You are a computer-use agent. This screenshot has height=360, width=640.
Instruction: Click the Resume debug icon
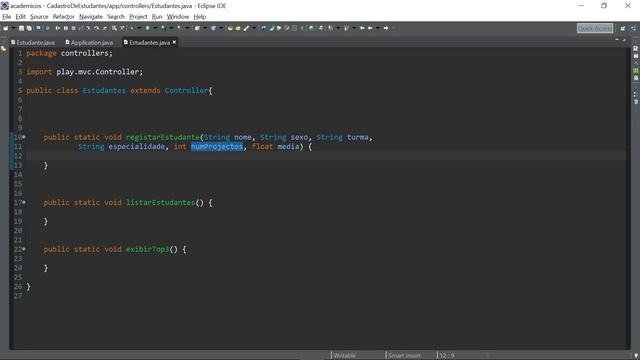[x=58, y=28]
